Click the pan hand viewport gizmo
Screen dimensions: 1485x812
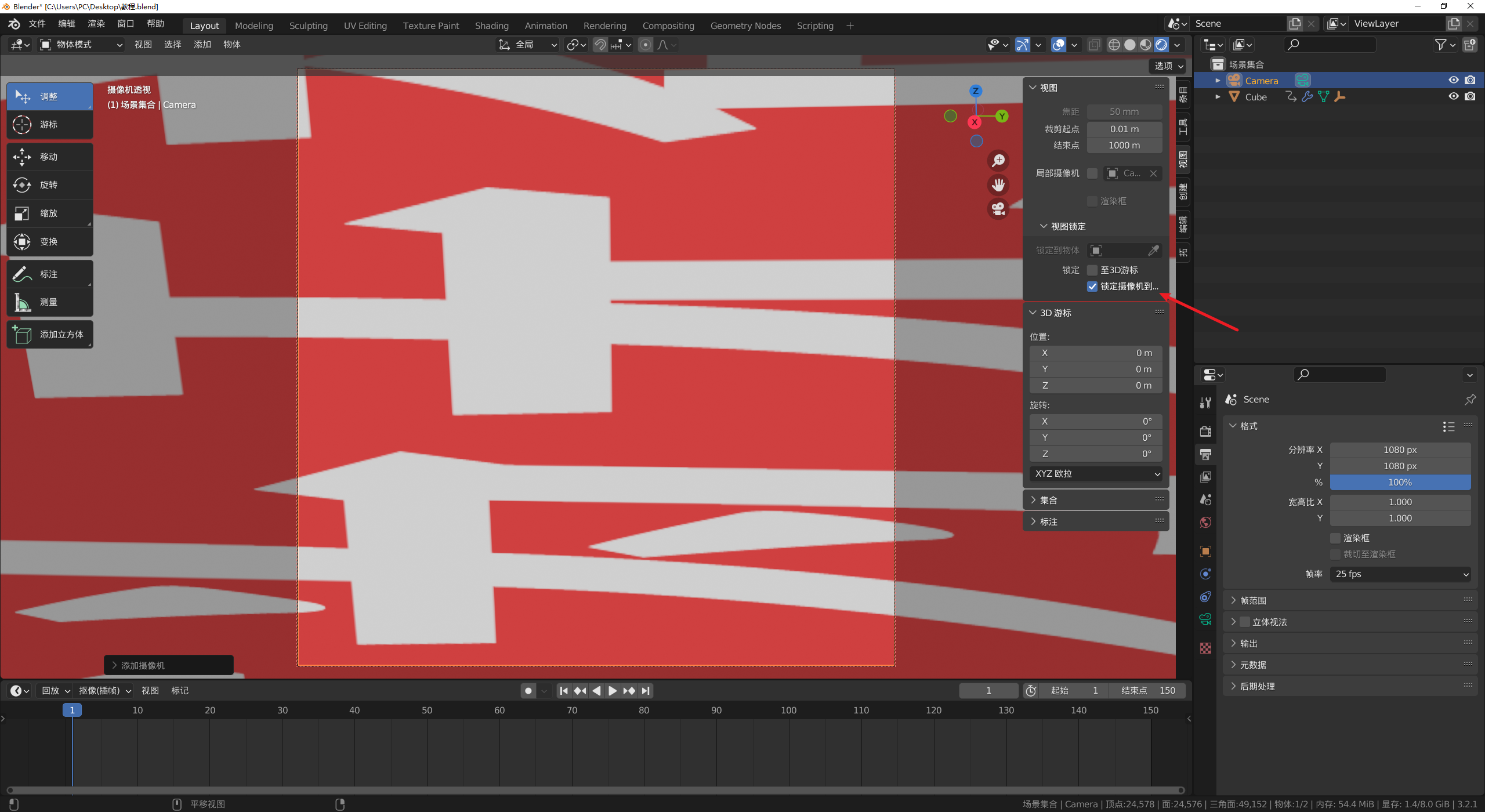tap(998, 185)
